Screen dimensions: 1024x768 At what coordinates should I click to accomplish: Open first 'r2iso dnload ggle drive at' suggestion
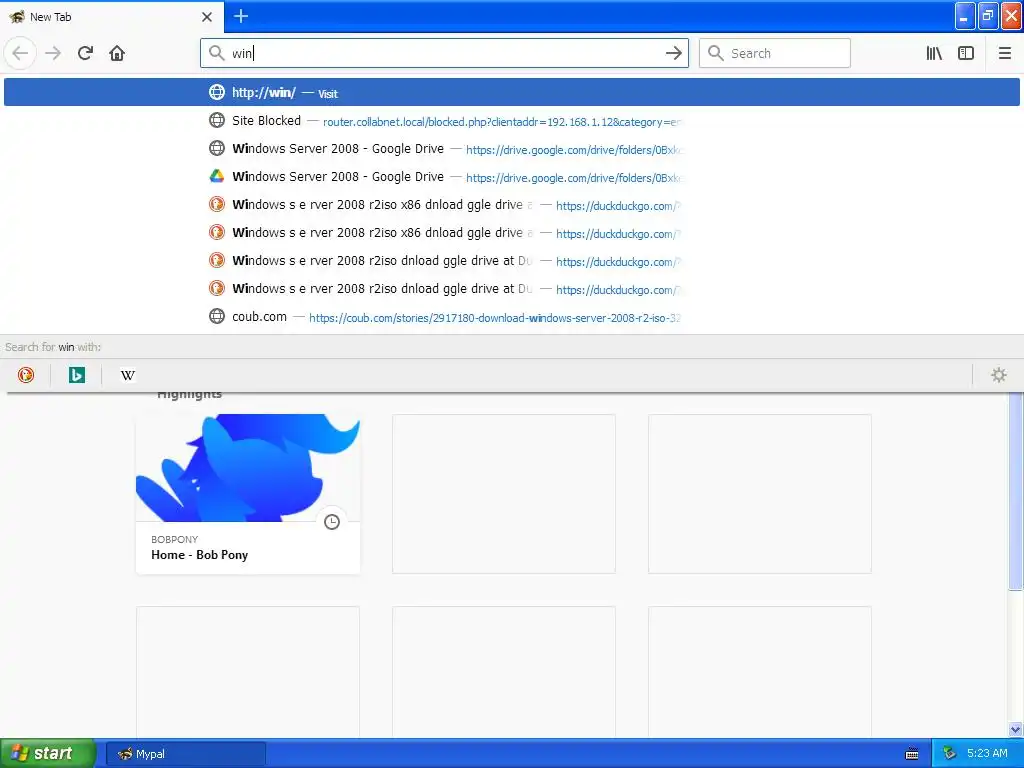pyautogui.click(x=511, y=261)
